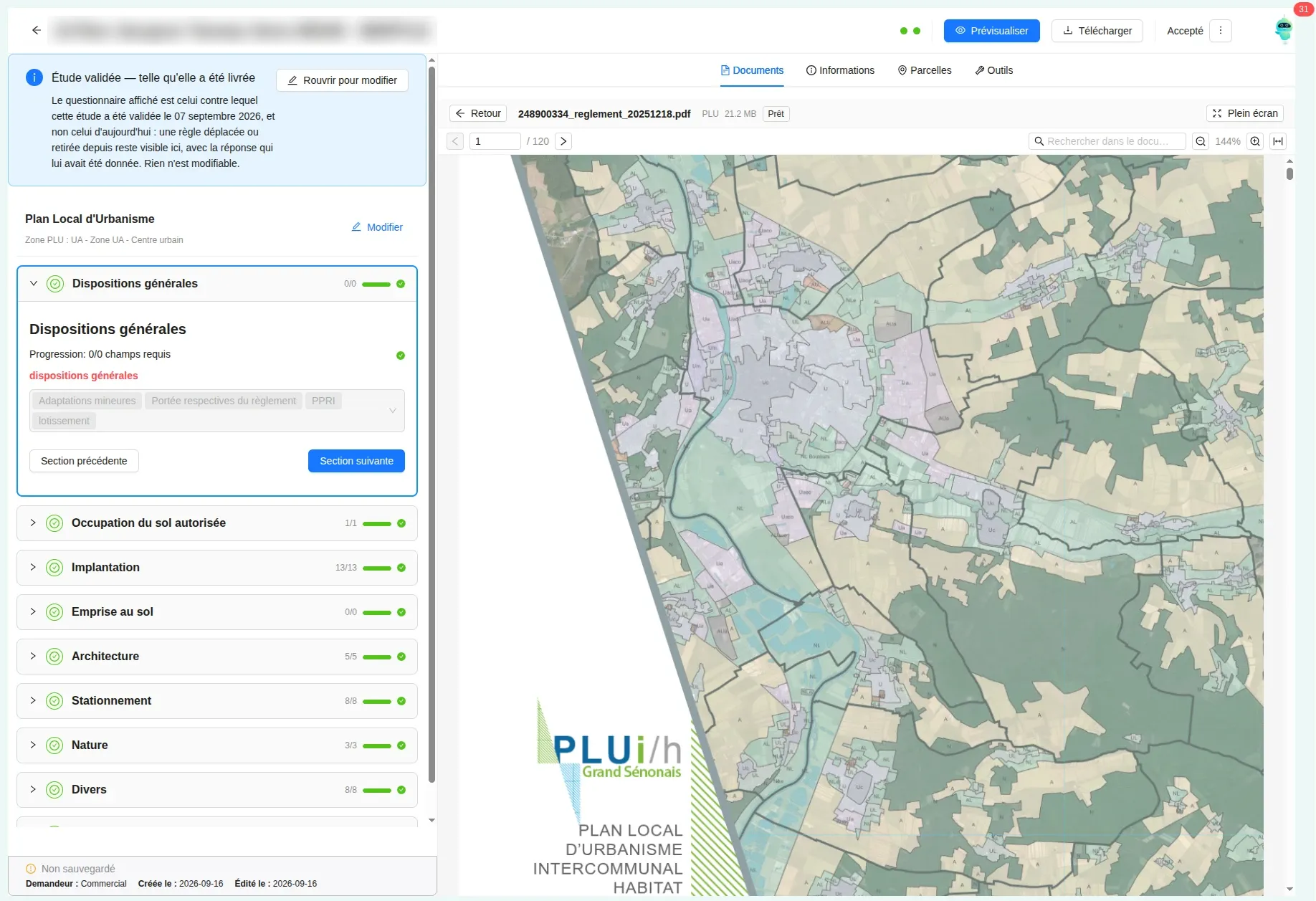Open the Parcelles tab
Image resolution: width=1316 pixels, height=901 pixels.
[x=925, y=70]
